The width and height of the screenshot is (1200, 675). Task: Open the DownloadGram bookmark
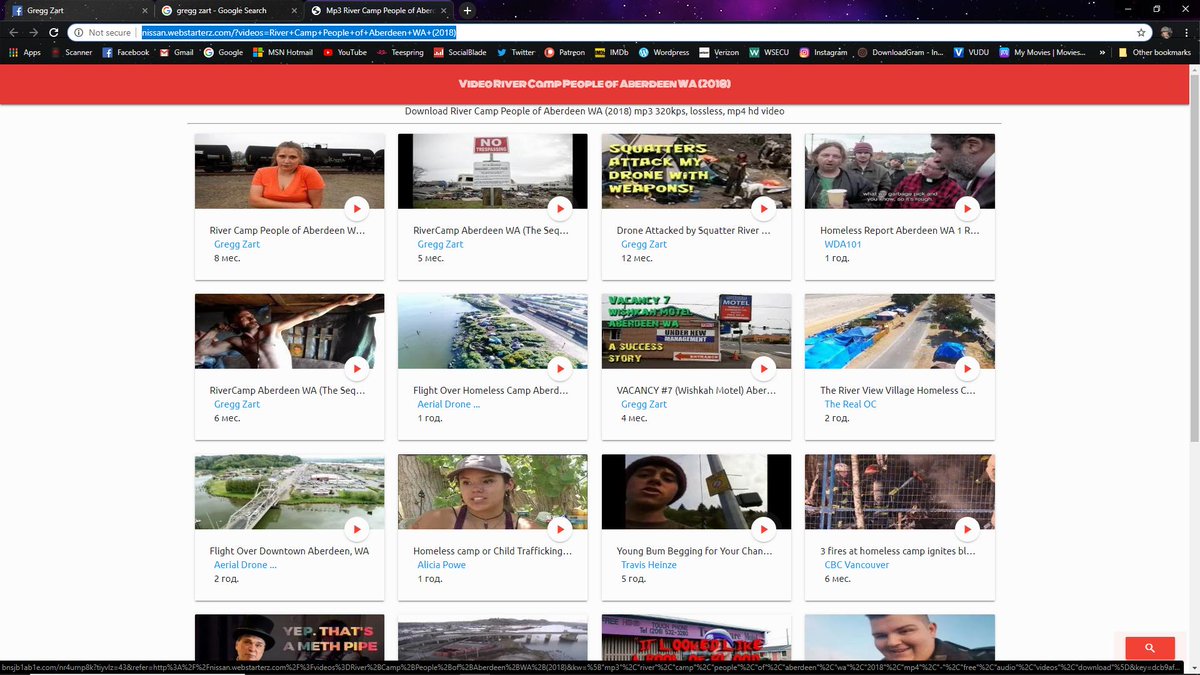(901, 52)
